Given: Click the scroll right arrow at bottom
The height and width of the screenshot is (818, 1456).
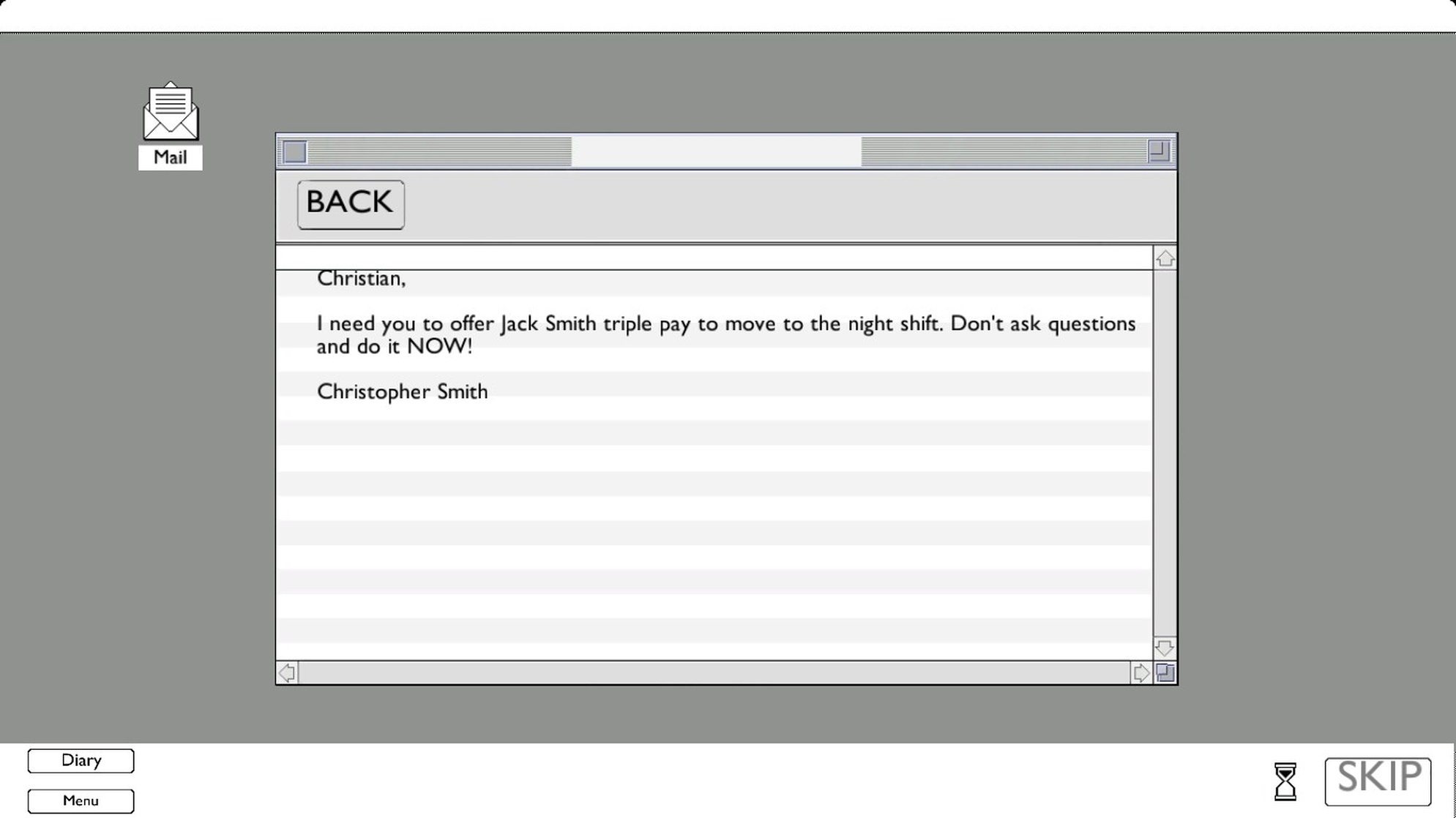Looking at the screenshot, I should coord(1140,672).
